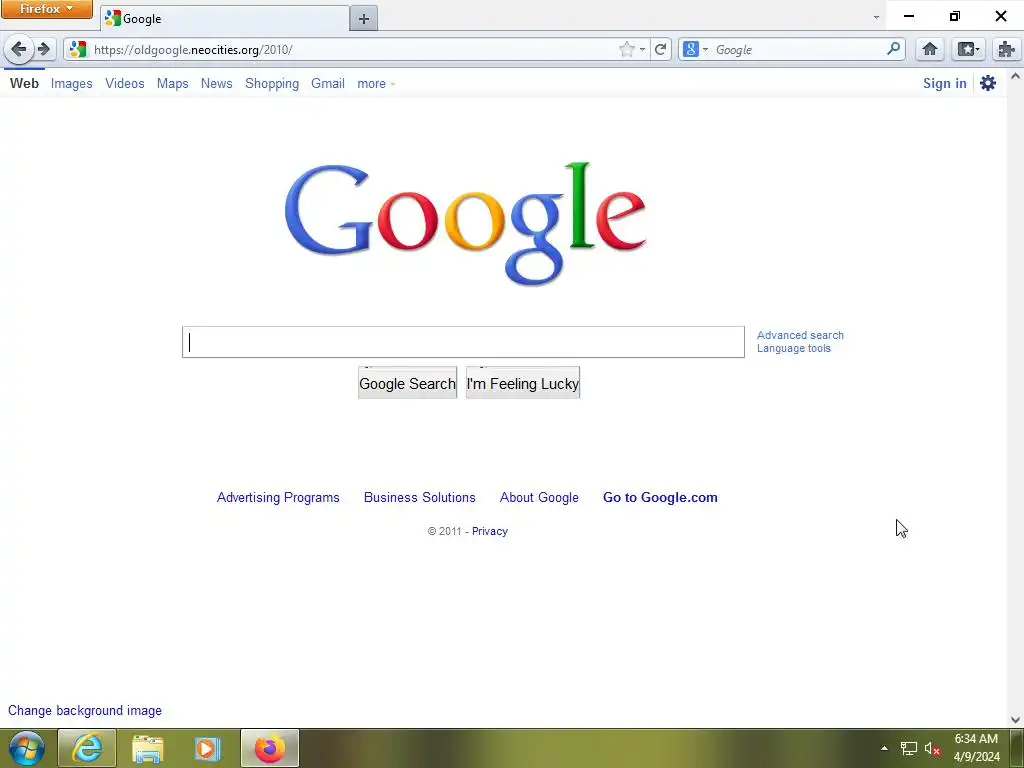1024x768 pixels.
Task: Open Windows Explorer folder on the taskbar
Action: (148, 748)
